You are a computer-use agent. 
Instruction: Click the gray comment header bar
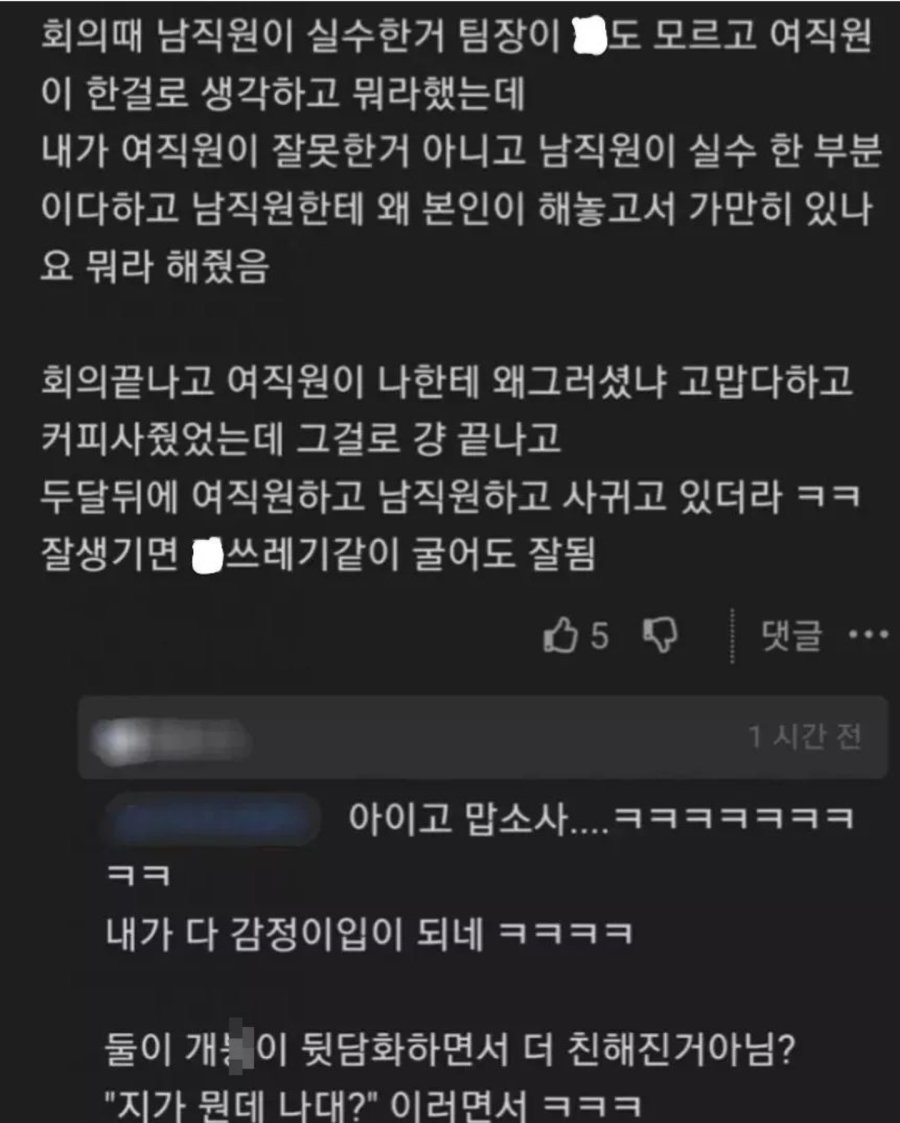(483, 737)
